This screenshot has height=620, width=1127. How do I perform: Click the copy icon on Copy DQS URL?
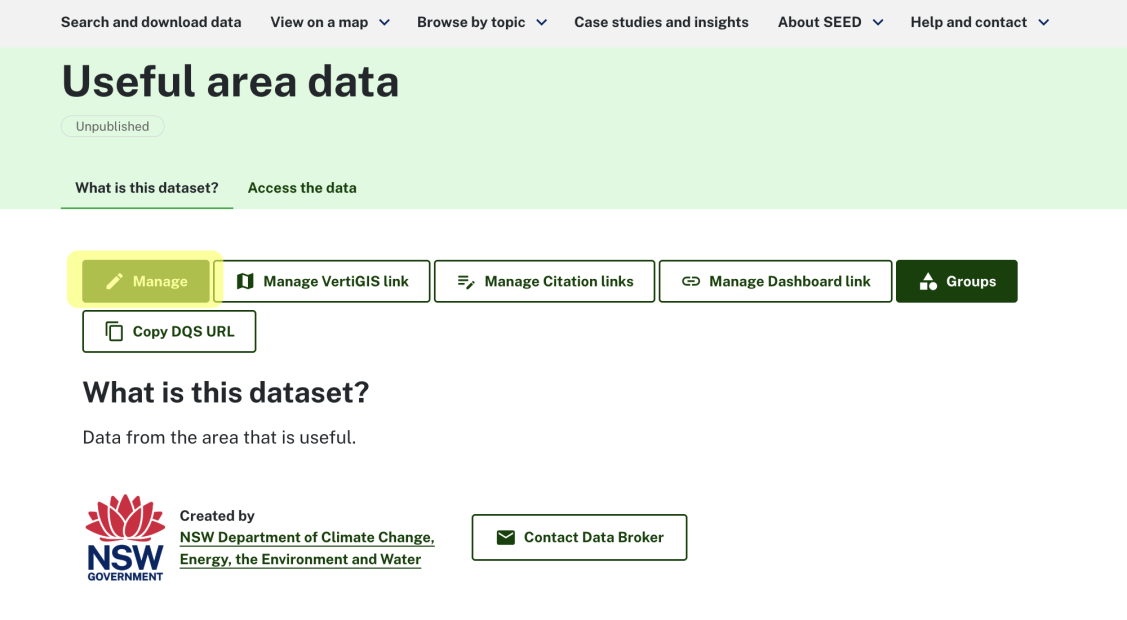coord(114,331)
